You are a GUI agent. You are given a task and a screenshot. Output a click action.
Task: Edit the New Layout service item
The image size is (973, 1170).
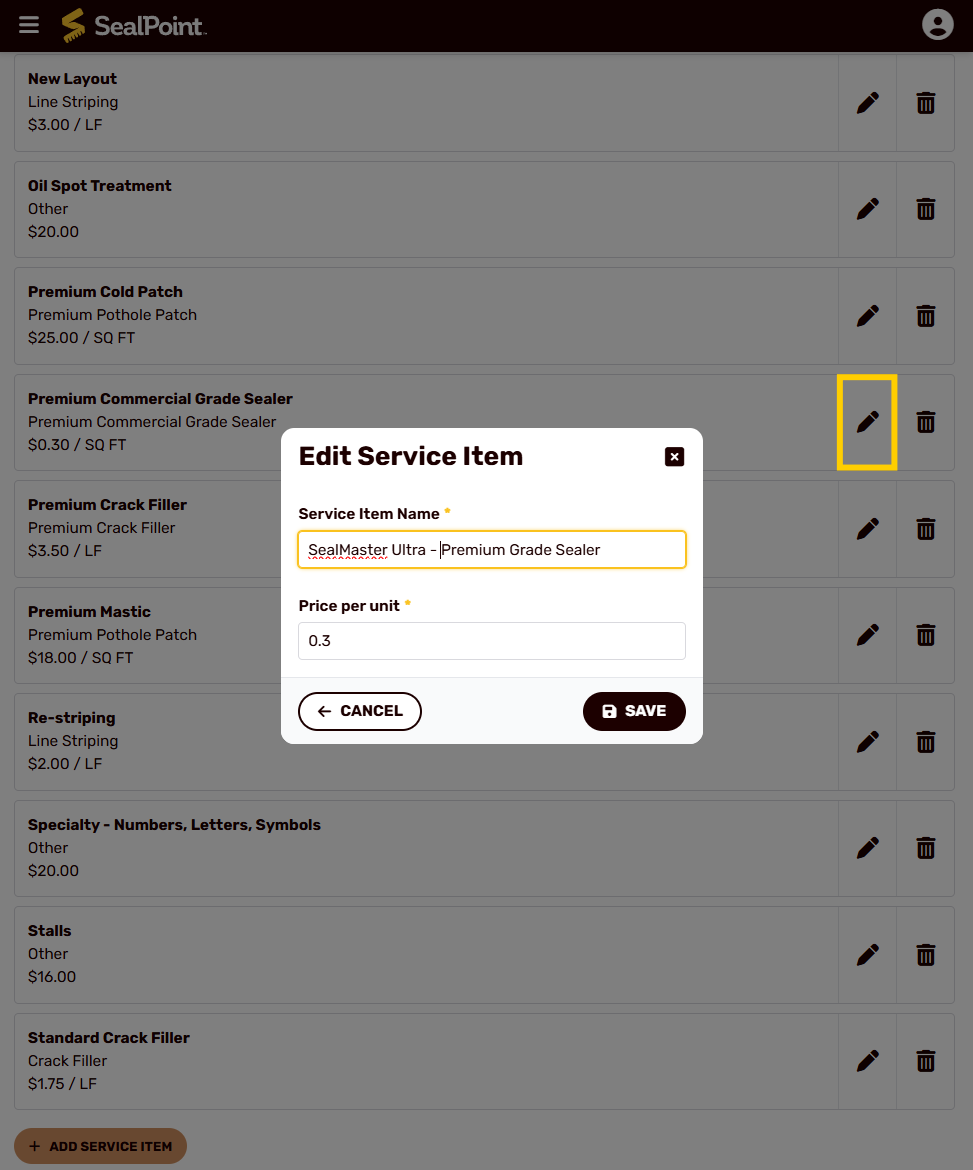pos(867,103)
